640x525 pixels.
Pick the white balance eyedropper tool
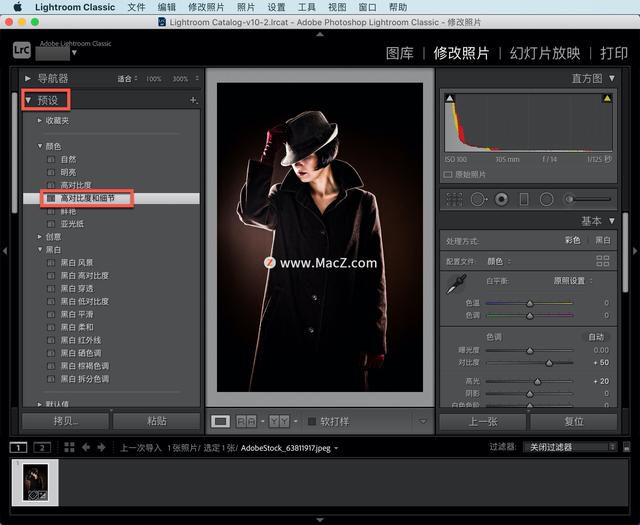coord(456,284)
